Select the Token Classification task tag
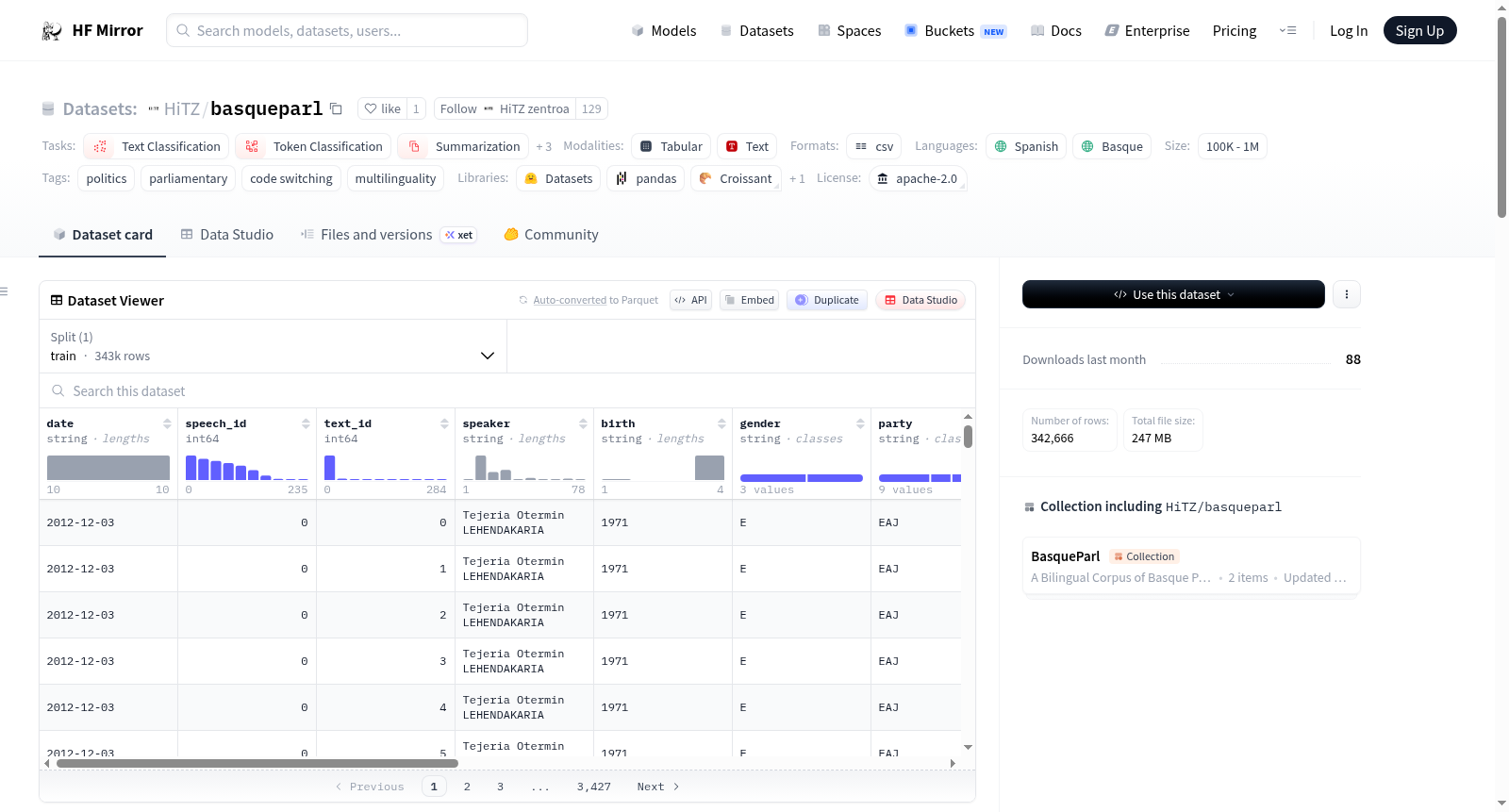This screenshot has width=1509, height=812. [313, 146]
